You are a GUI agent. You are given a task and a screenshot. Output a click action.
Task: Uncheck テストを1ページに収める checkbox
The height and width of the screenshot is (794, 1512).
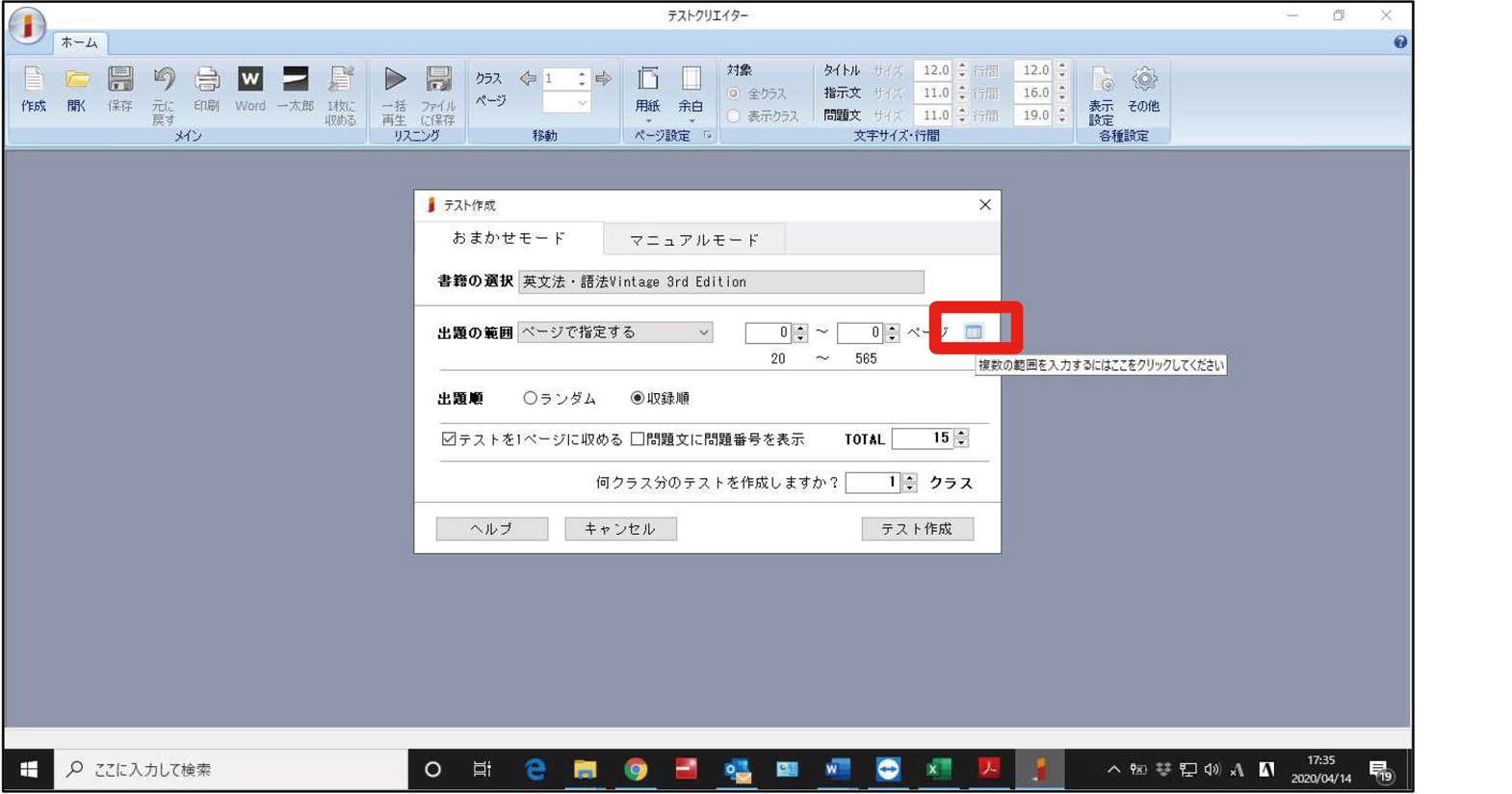(449, 439)
